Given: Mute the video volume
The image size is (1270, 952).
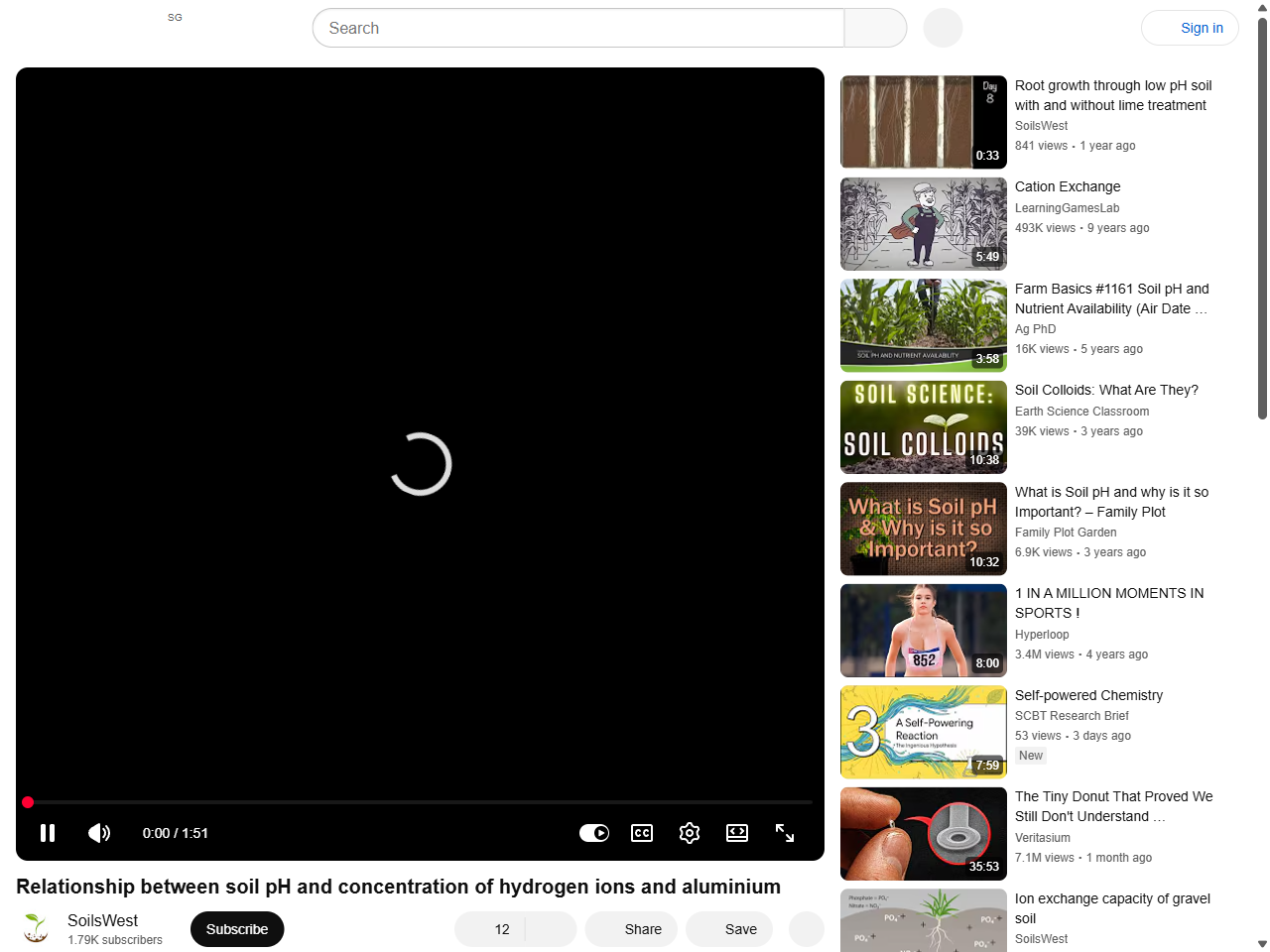Looking at the screenshot, I should point(99,833).
